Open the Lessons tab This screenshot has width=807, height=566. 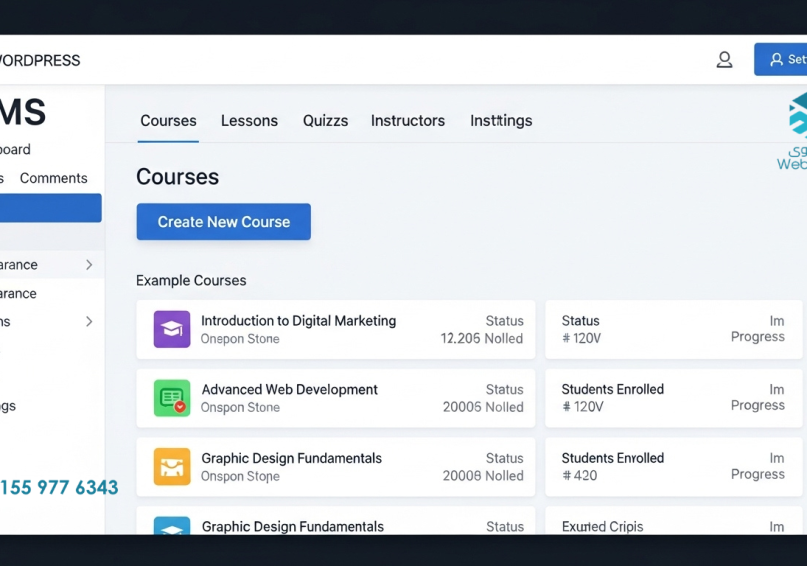click(x=249, y=121)
